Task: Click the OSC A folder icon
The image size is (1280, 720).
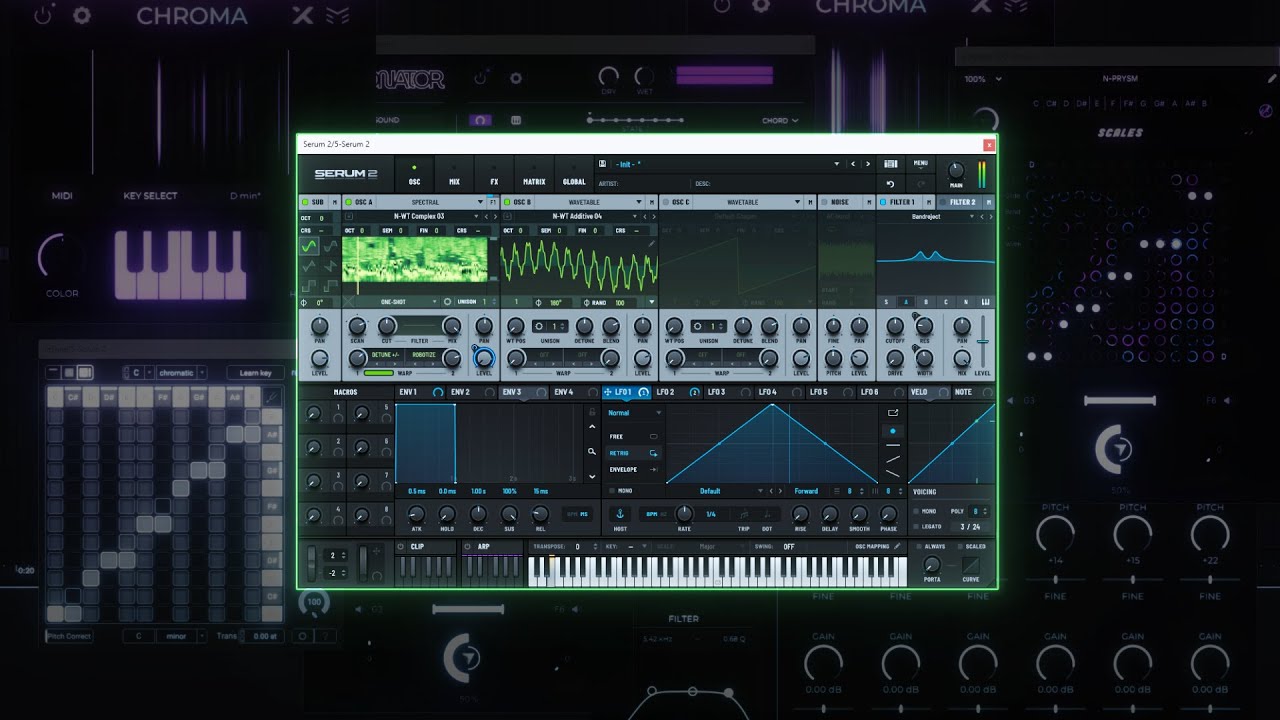Action: 349,217
